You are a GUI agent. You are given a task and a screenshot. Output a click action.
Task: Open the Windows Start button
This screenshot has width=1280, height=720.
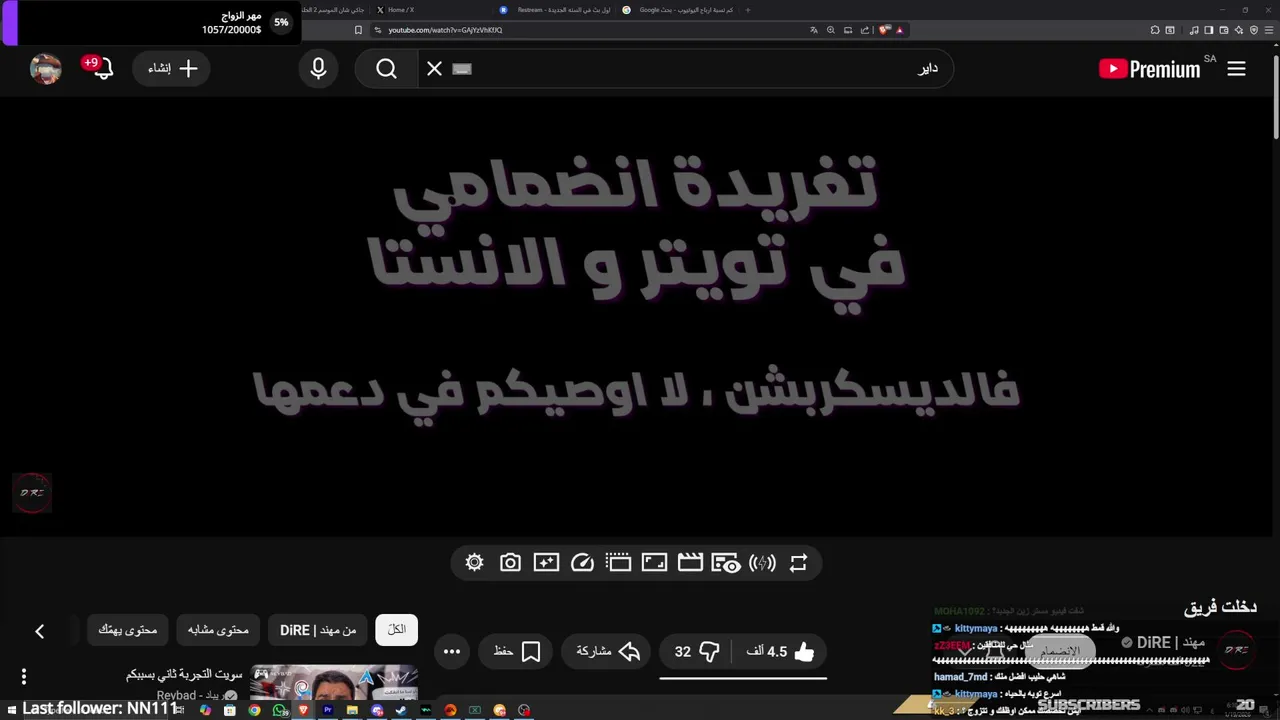coord(11,710)
